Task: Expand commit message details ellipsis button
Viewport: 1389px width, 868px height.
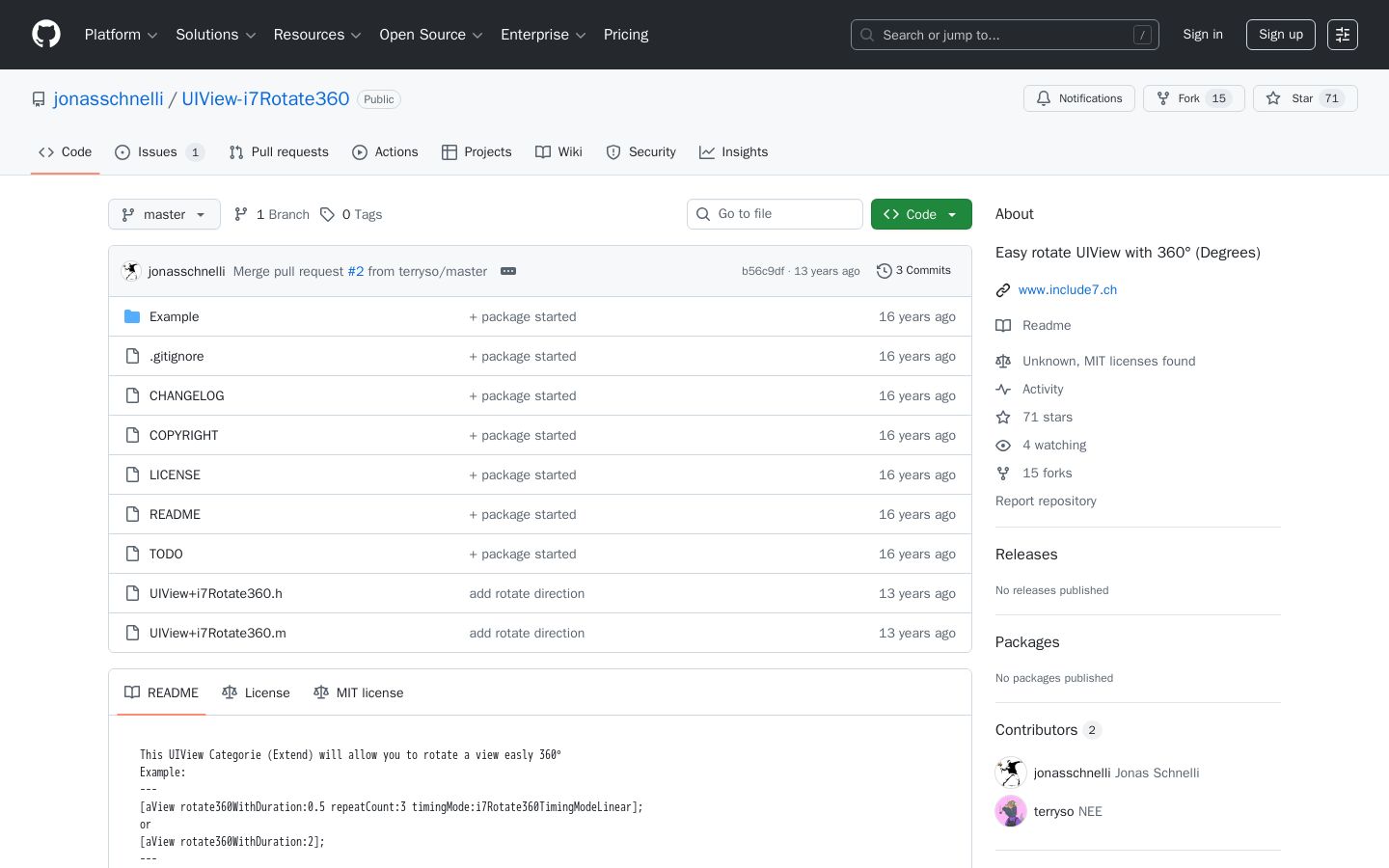Action: point(508,271)
